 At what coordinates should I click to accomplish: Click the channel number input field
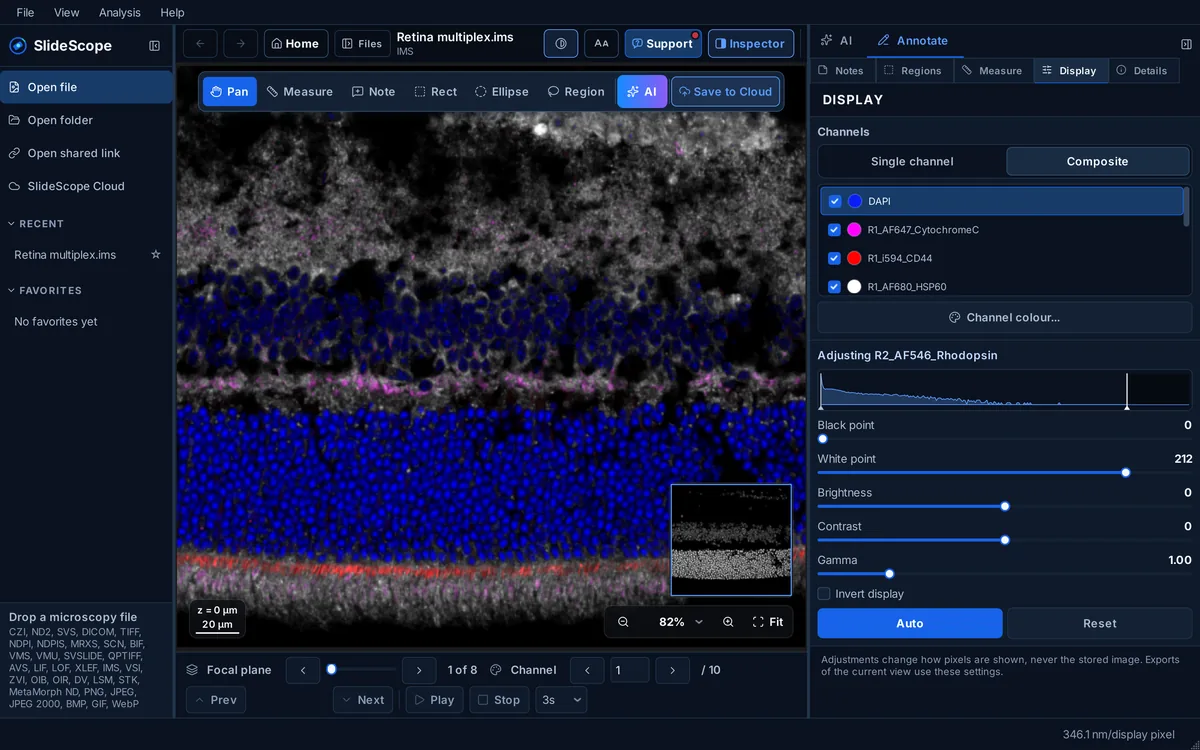pyautogui.click(x=630, y=670)
